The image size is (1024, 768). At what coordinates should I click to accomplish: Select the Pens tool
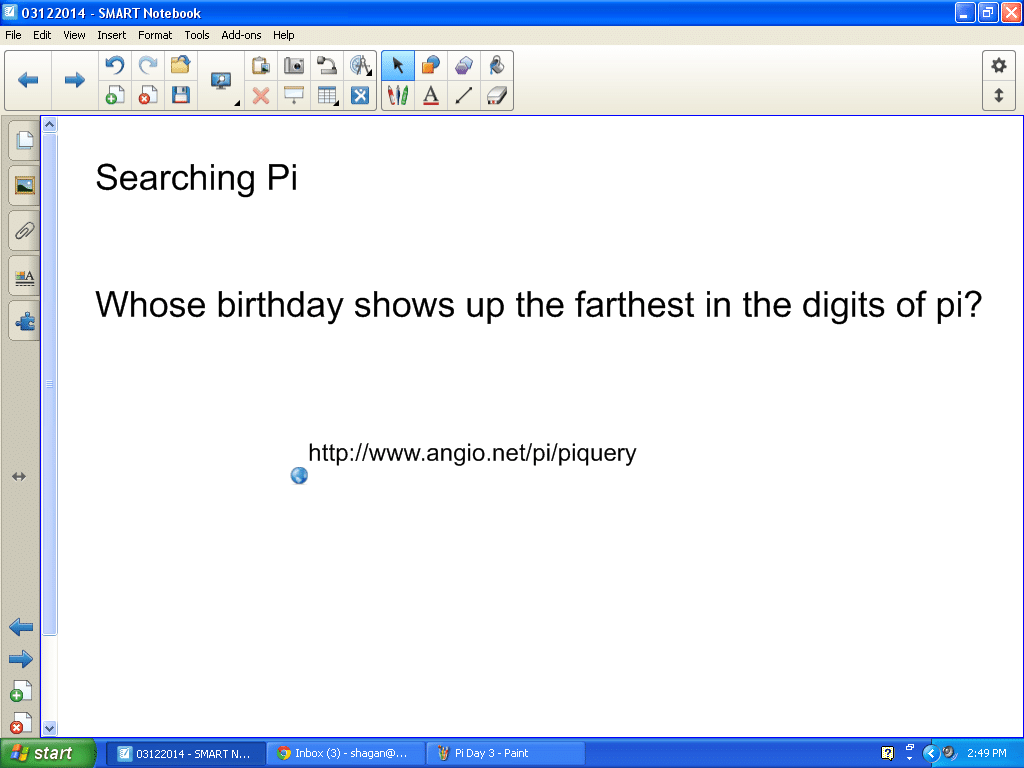click(x=398, y=95)
